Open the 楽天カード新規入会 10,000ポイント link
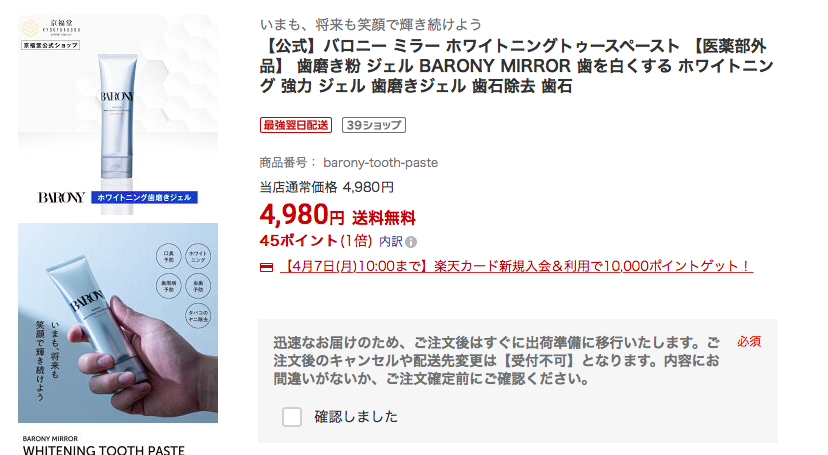828x455 pixels. pos(516,266)
